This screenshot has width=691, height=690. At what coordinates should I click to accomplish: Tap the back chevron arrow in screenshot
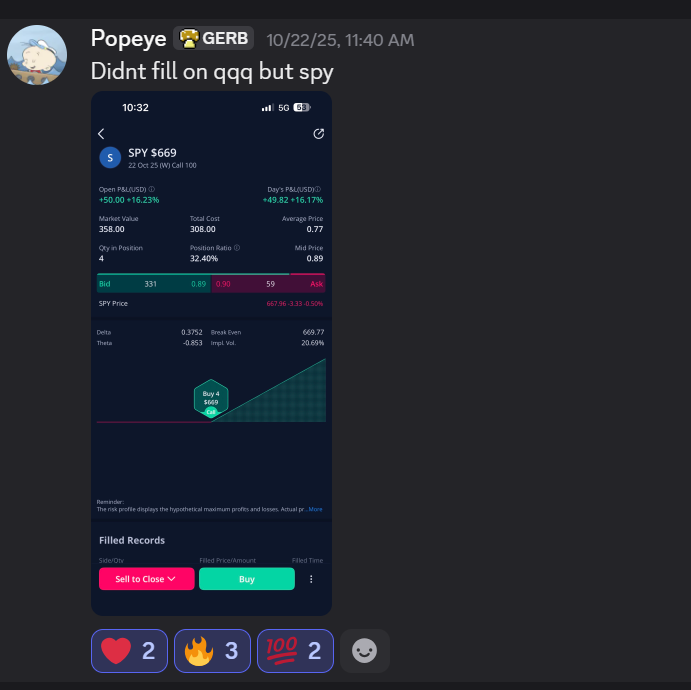point(101,134)
